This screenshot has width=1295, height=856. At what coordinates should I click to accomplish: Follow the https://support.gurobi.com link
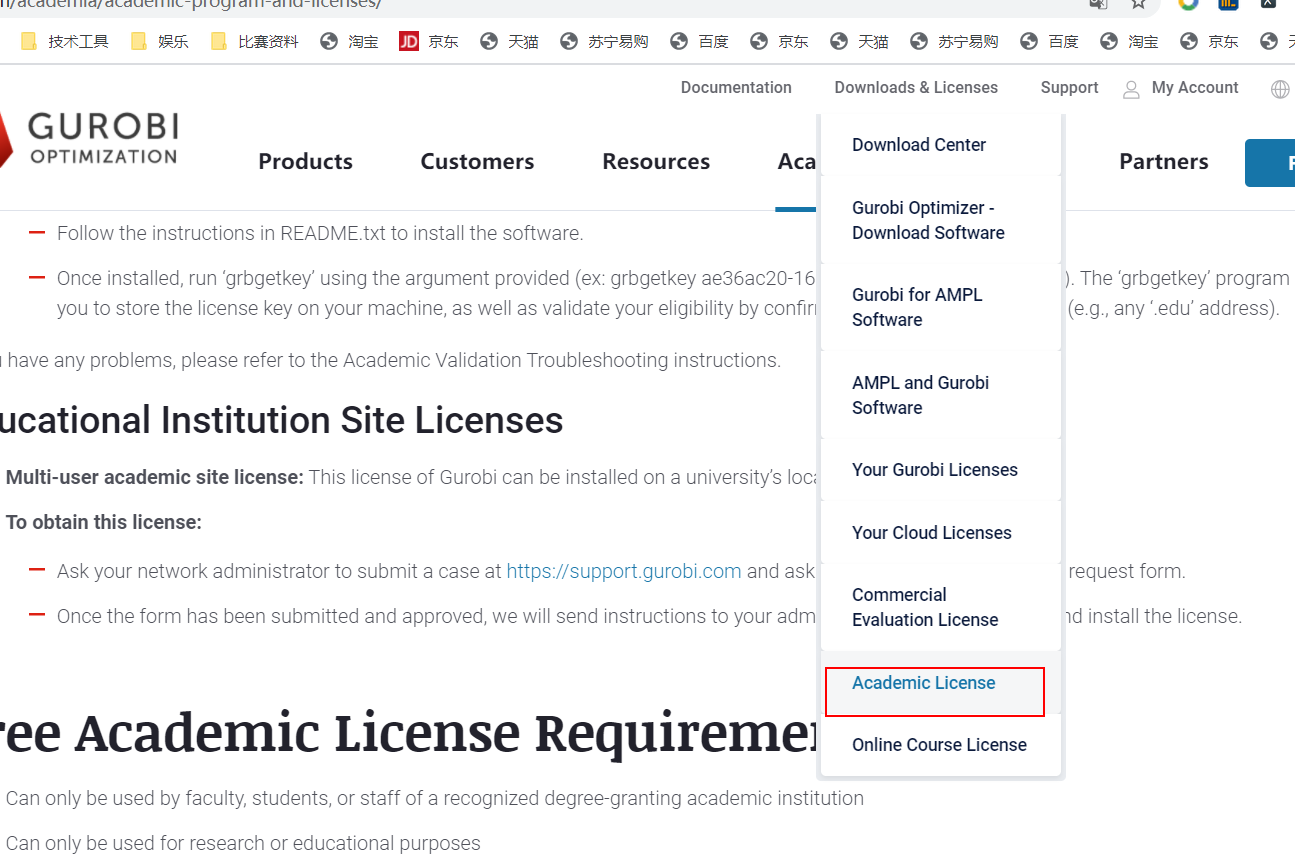click(x=624, y=571)
